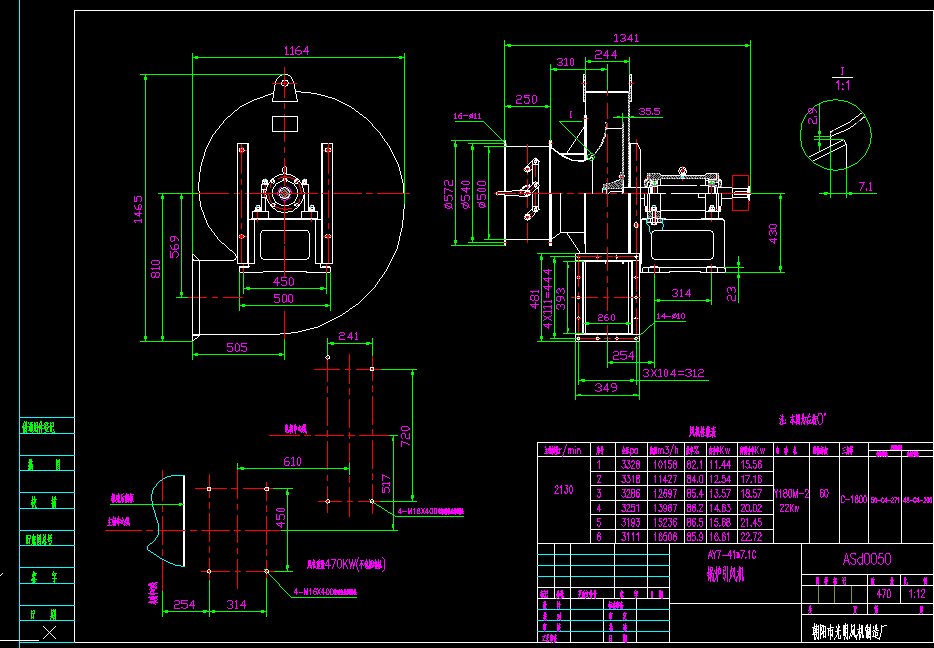The width and height of the screenshot is (934, 648).
Task: Click the 14-ø10 hole callout
Action: pyautogui.click(x=671, y=316)
